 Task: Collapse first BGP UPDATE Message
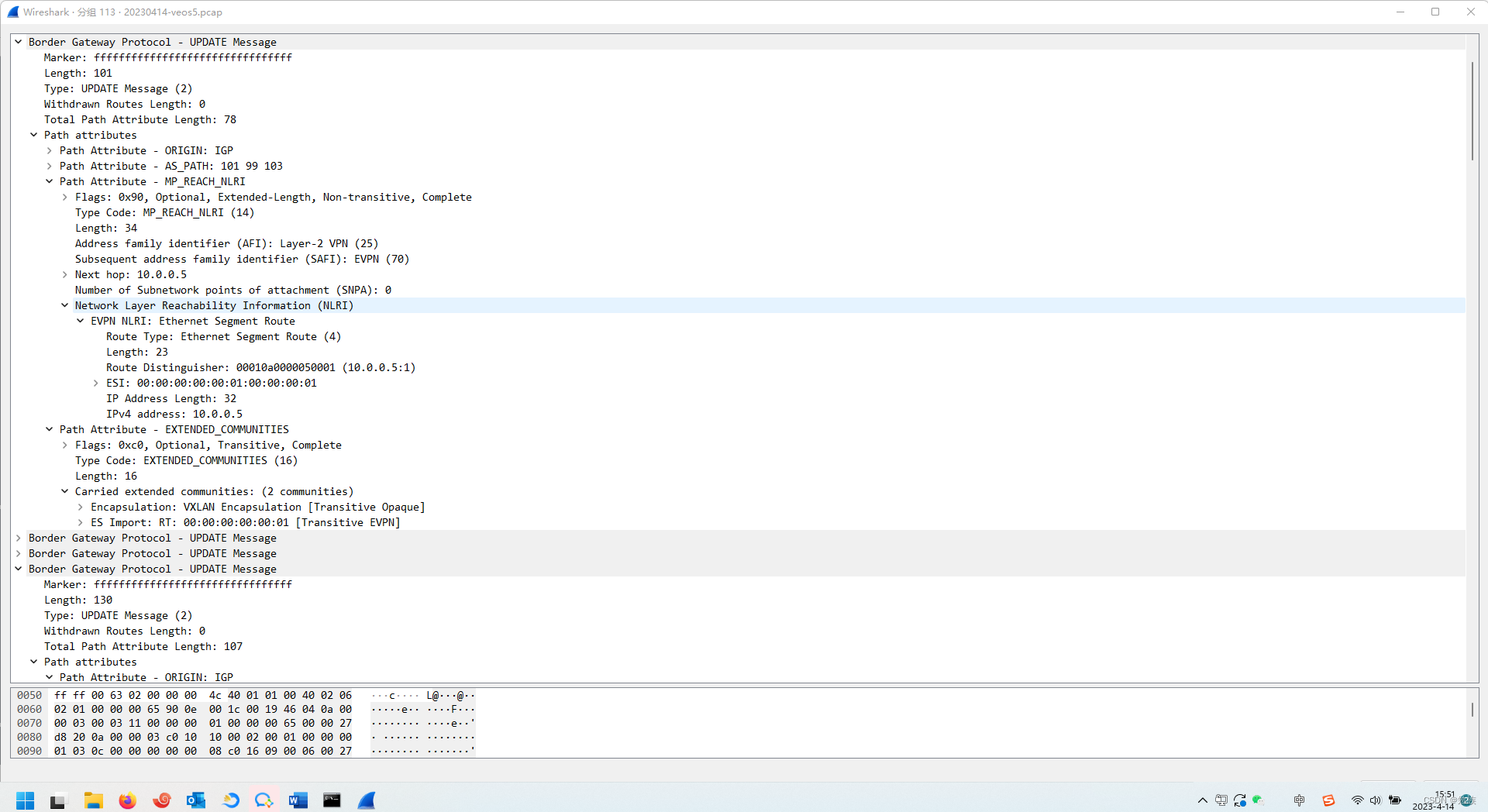(x=19, y=42)
